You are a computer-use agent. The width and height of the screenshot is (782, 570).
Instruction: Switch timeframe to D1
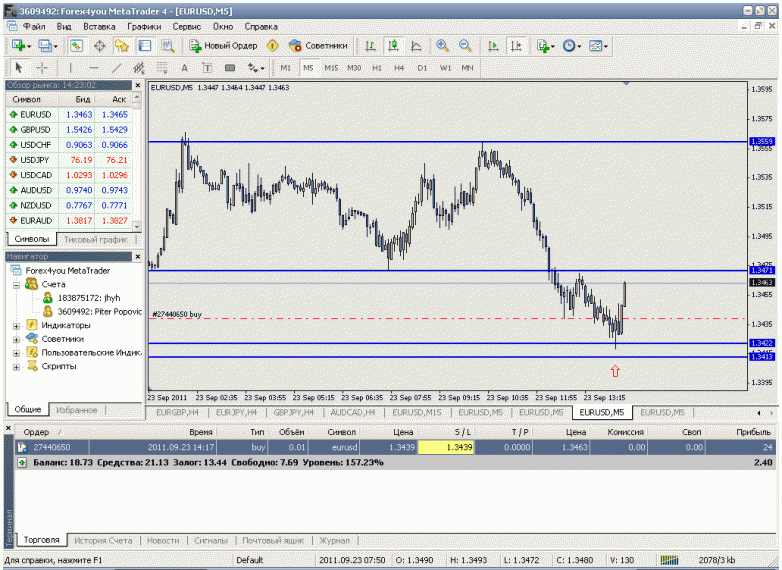[x=422, y=68]
